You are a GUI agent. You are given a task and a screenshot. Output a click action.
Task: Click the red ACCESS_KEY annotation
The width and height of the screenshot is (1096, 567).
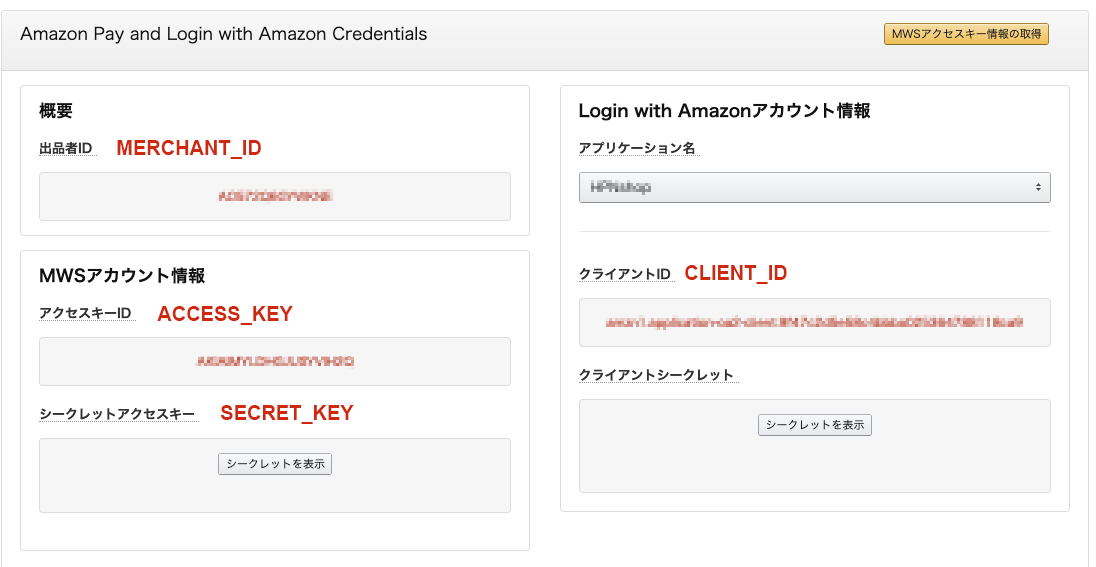pyautogui.click(x=225, y=314)
